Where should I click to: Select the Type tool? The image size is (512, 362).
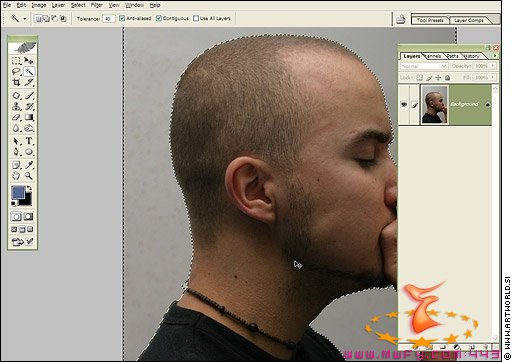point(29,141)
